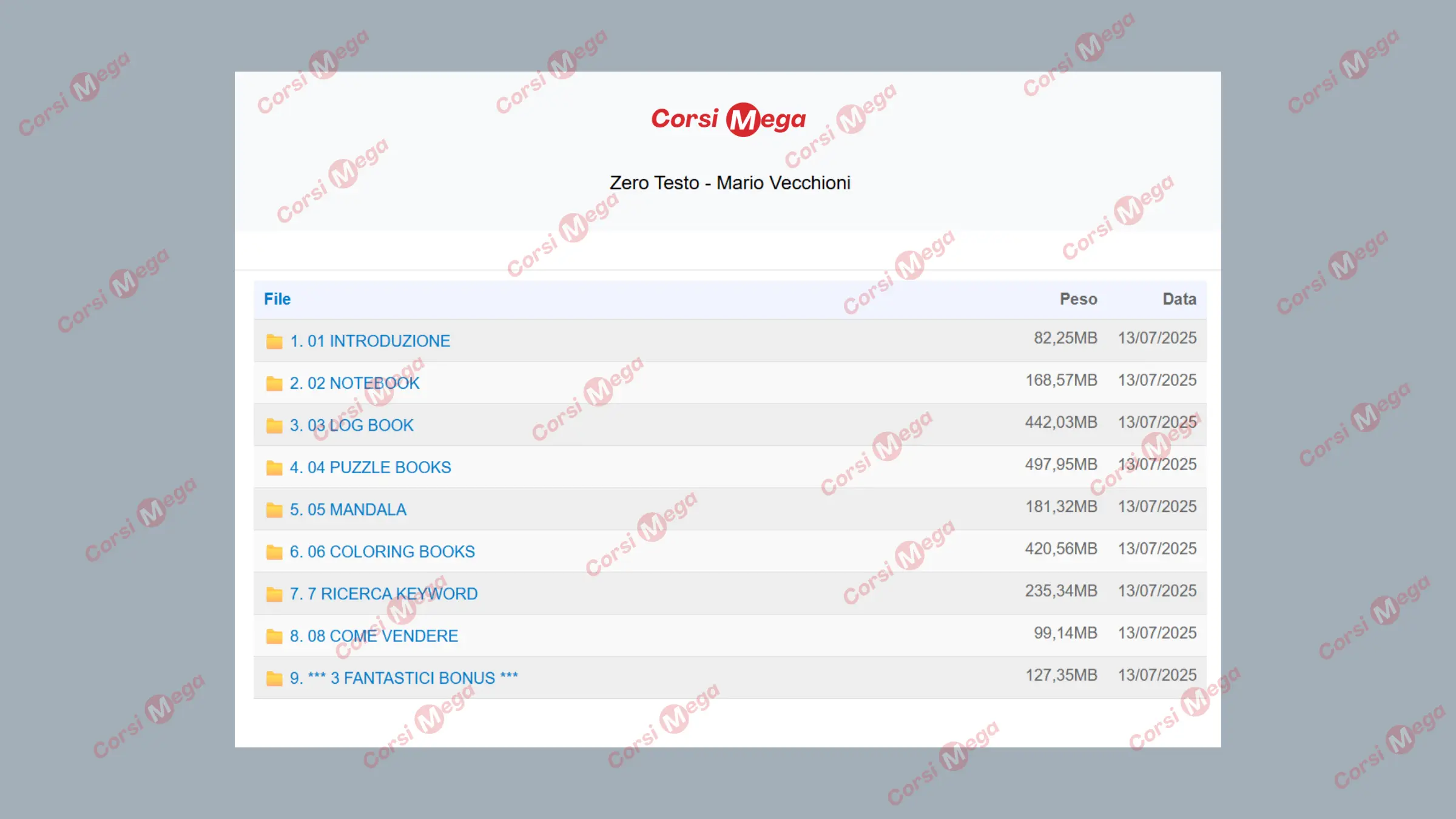Screen dimensions: 1456x819
Task: Click the title Zero Testo - Mario Vecchioni
Action: (x=730, y=183)
